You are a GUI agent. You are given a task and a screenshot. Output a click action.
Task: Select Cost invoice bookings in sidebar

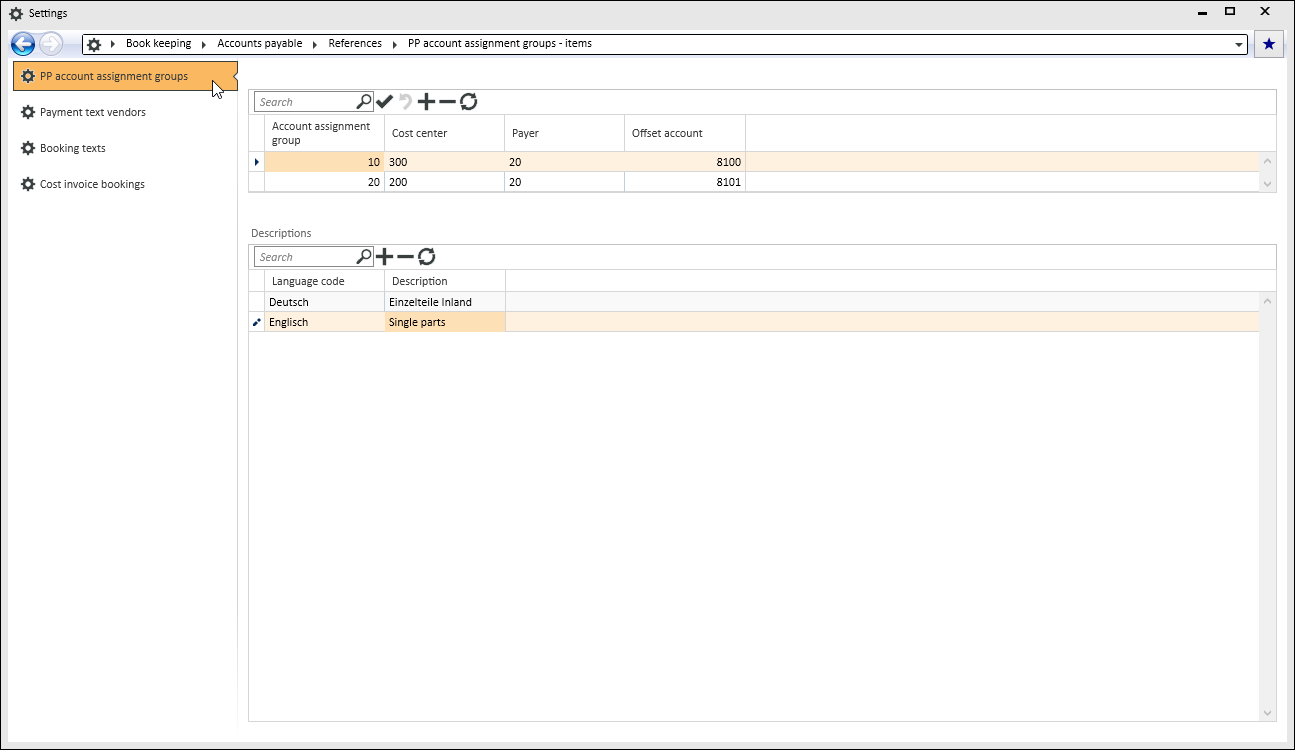pos(92,184)
